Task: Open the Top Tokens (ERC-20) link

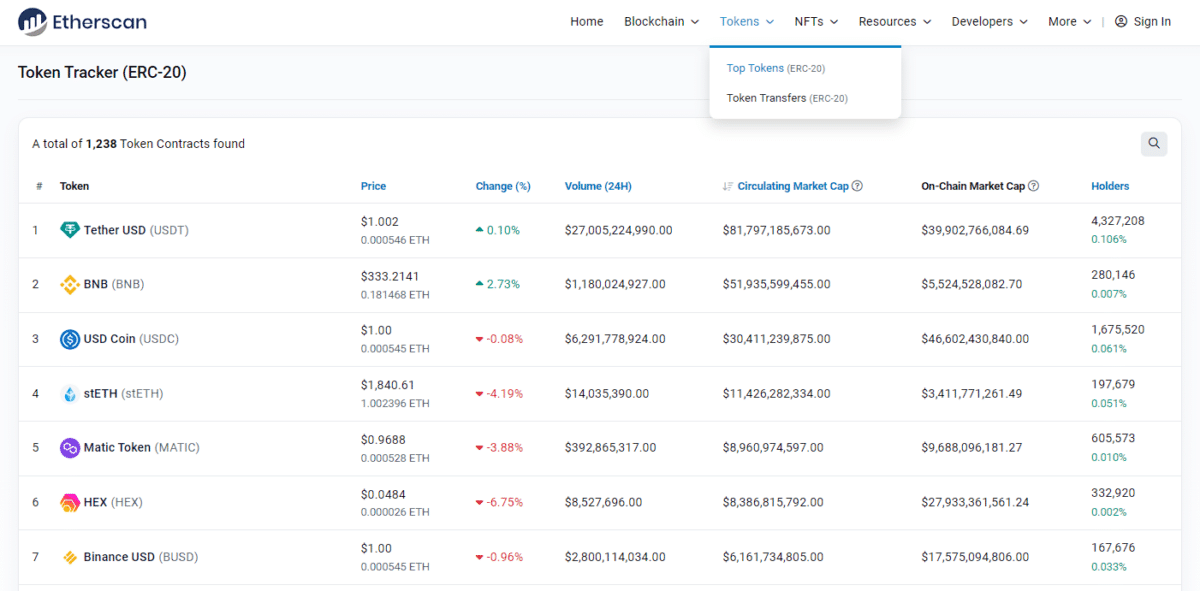Action: (x=776, y=67)
